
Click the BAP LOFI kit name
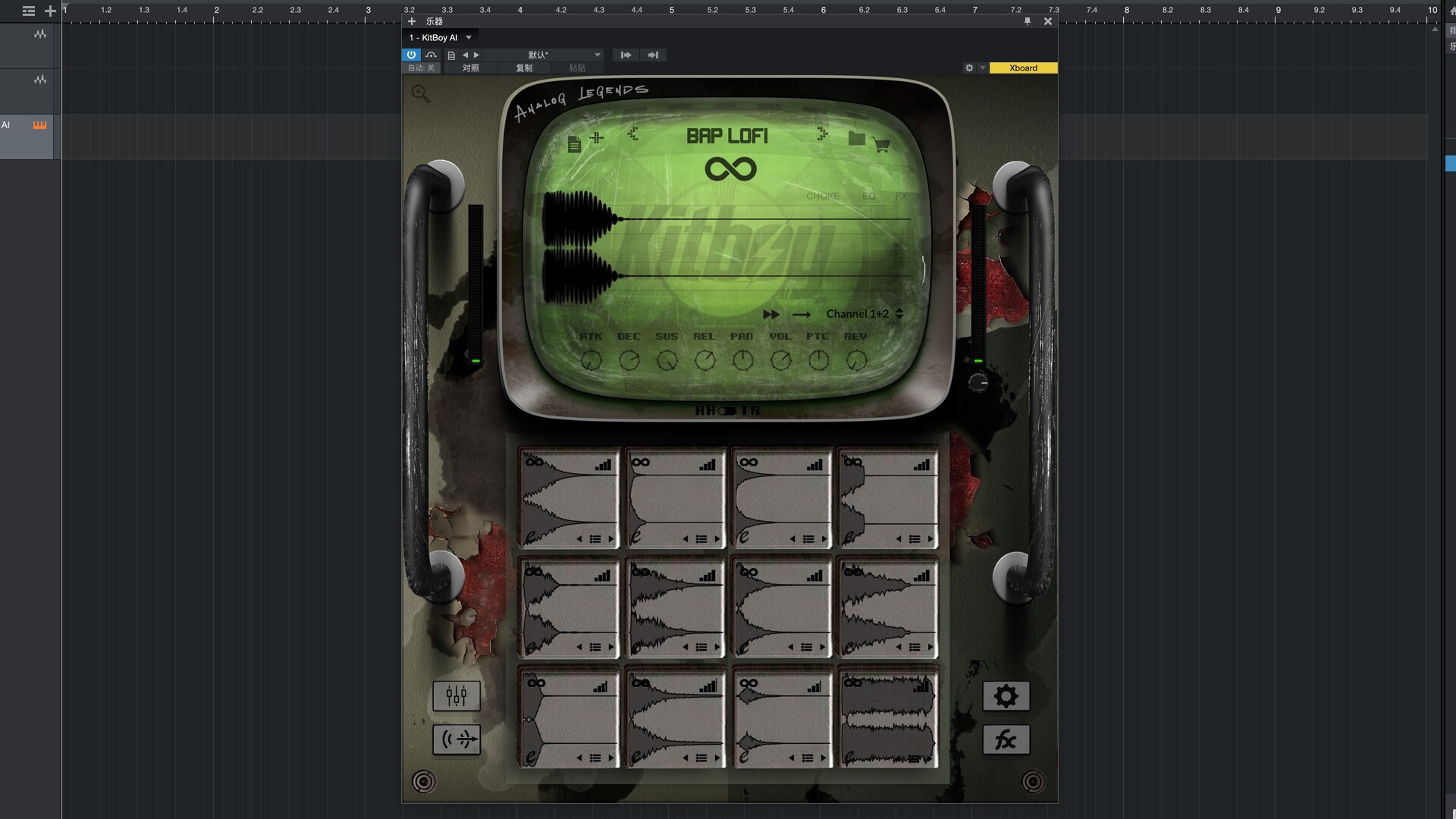click(727, 136)
